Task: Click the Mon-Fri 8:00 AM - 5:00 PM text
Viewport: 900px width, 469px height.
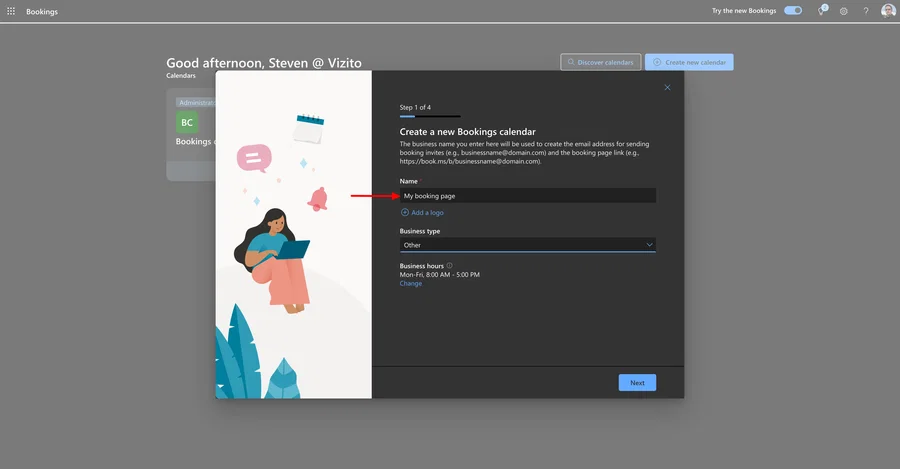Action: (440, 274)
